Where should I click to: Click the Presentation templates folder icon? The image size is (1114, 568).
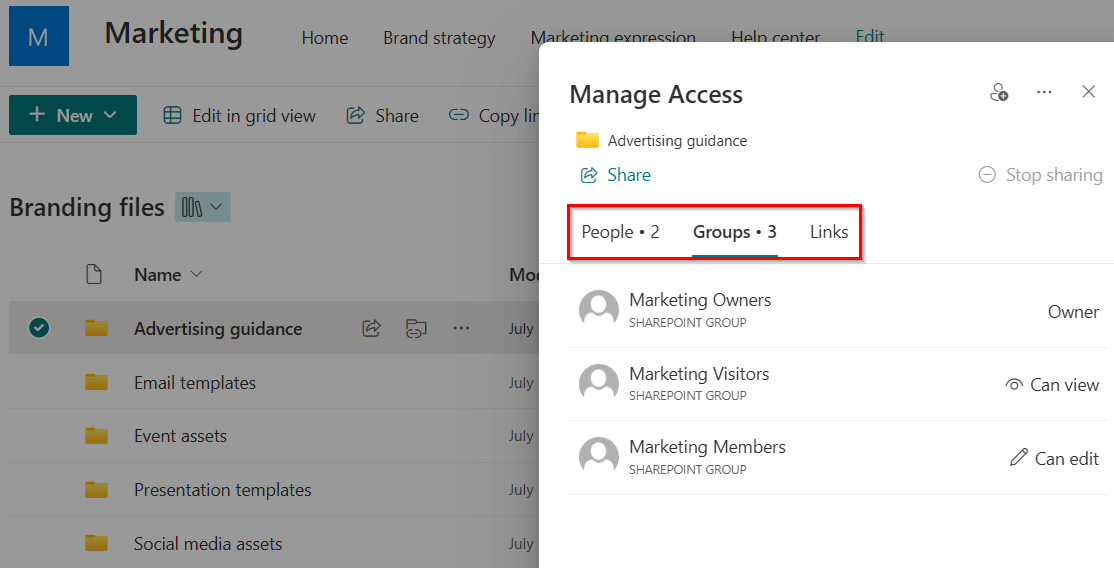point(97,490)
